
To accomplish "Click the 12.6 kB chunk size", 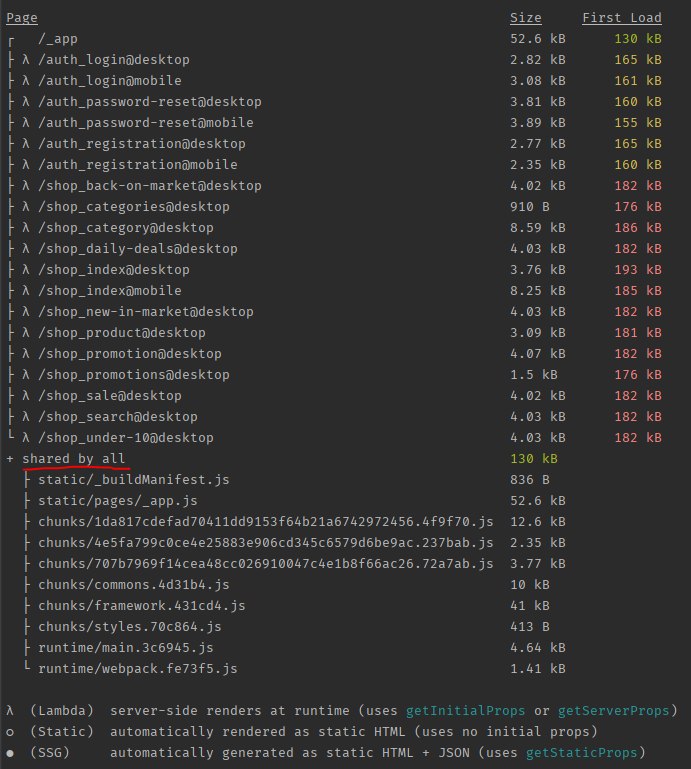I will (x=537, y=522).
